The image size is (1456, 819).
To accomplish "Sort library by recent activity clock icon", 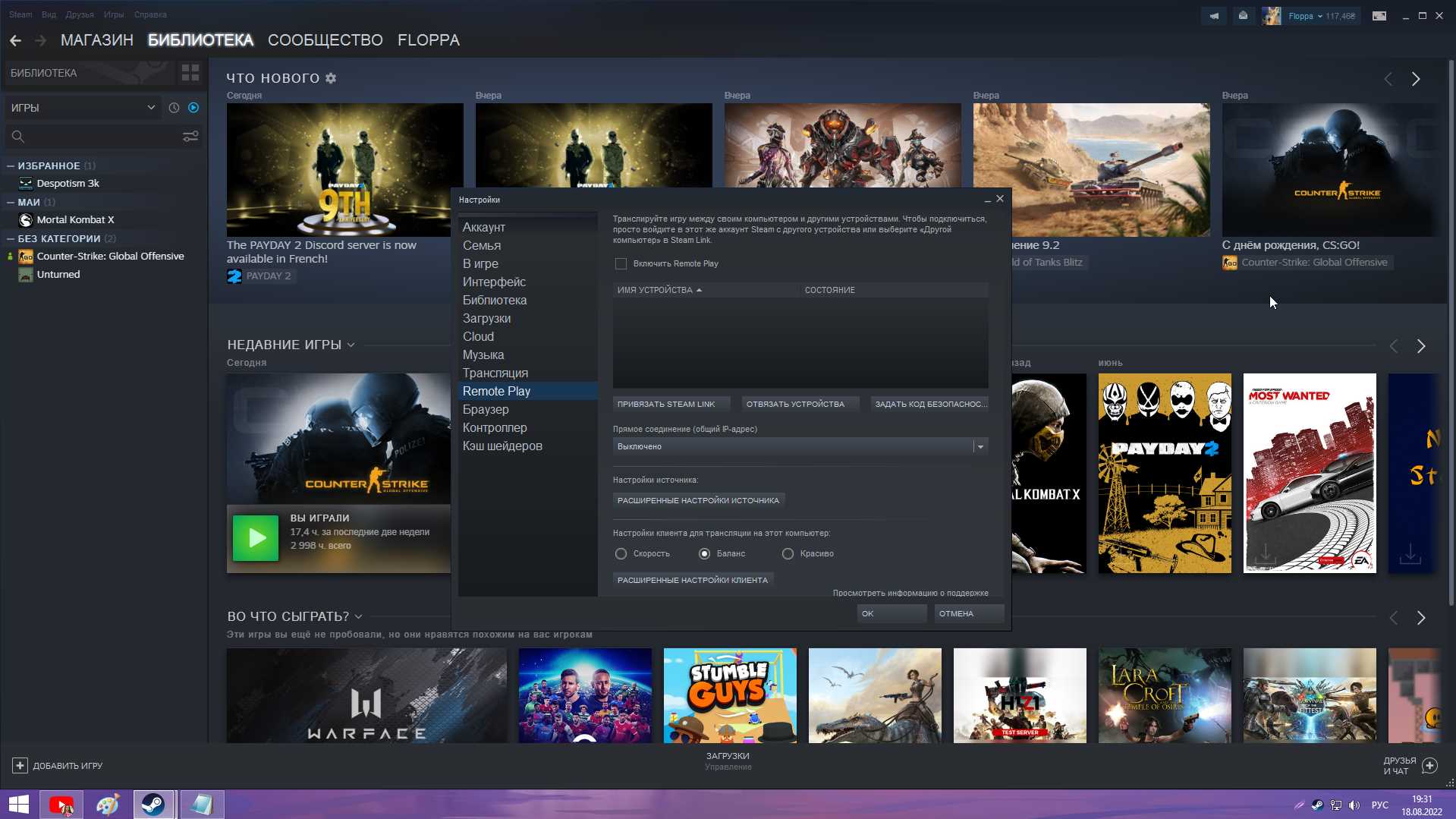I will 174,108.
